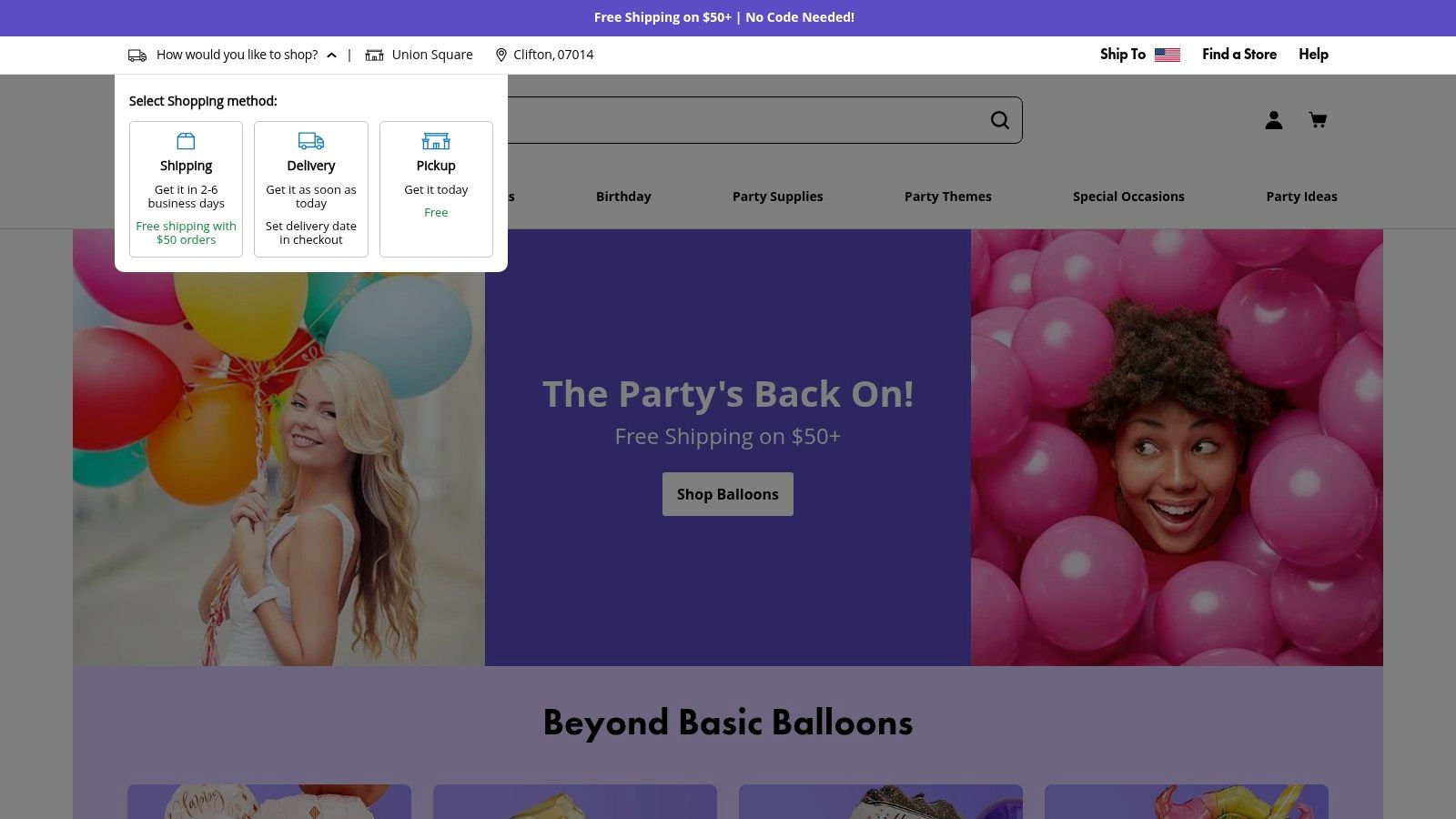Open the user account icon
This screenshot has width=1456, height=819.
tap(1273, 120)
